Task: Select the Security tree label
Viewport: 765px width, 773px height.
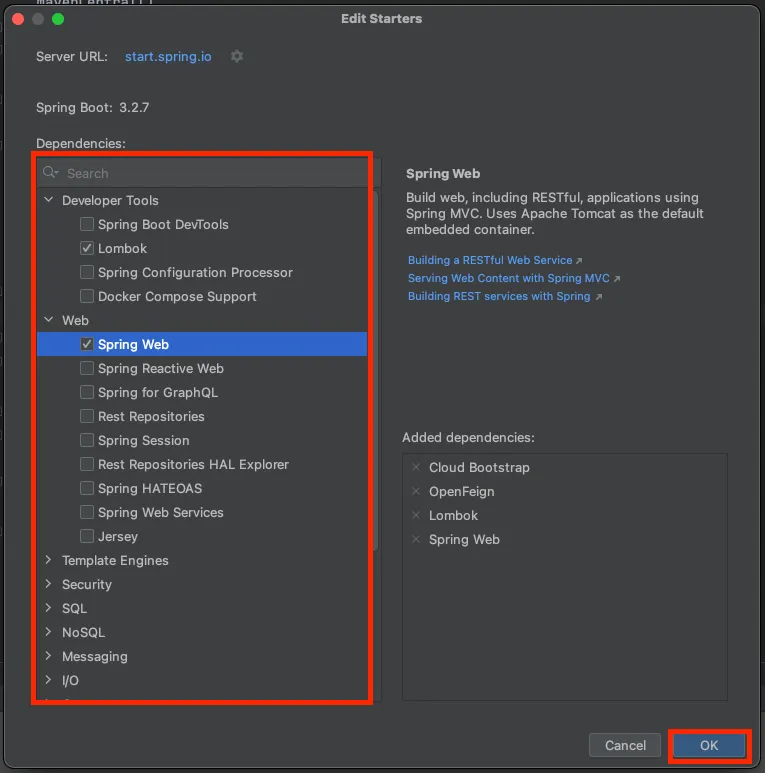Action: [x=87, y=585]
